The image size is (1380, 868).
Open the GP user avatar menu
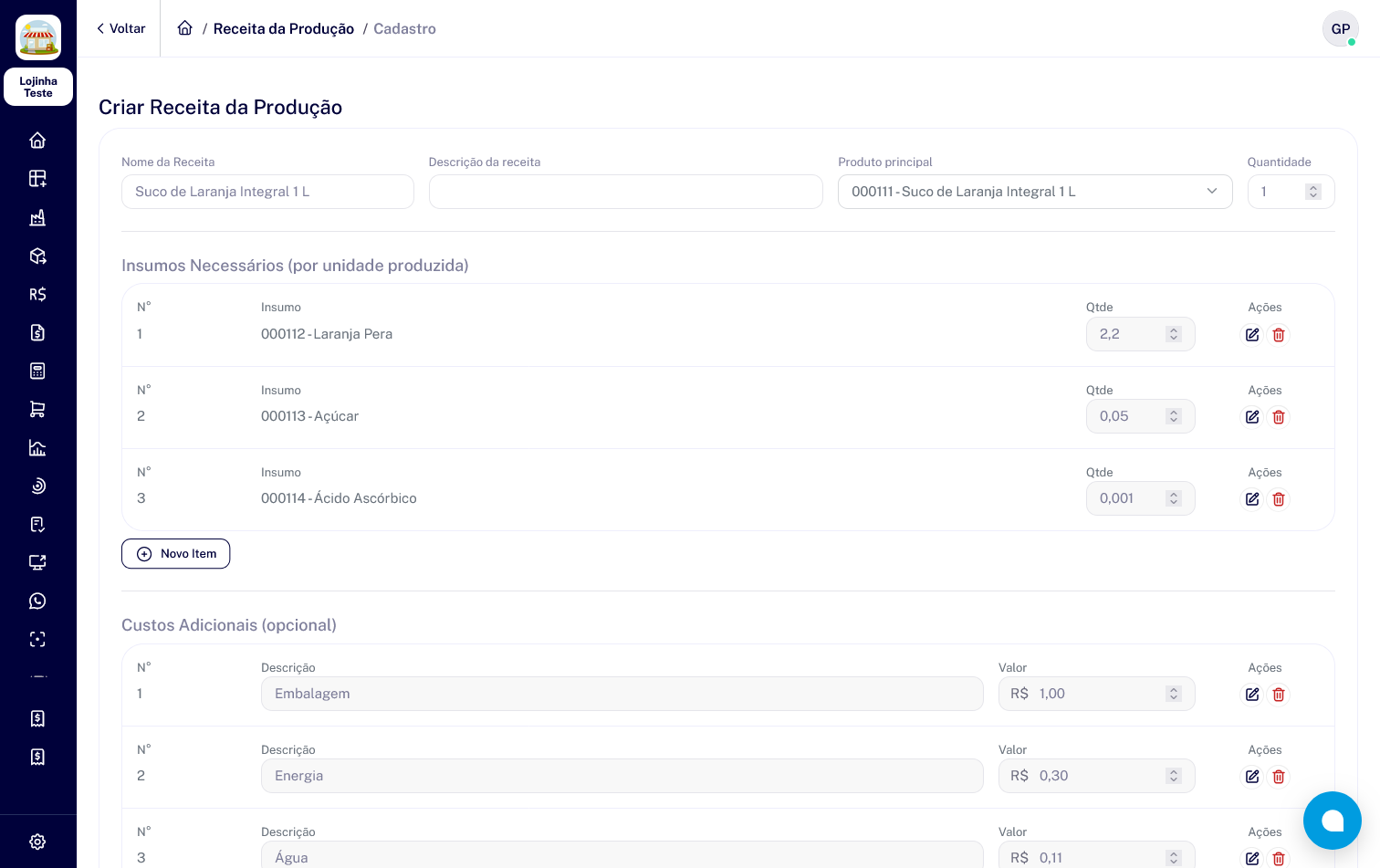(1340, 28)
